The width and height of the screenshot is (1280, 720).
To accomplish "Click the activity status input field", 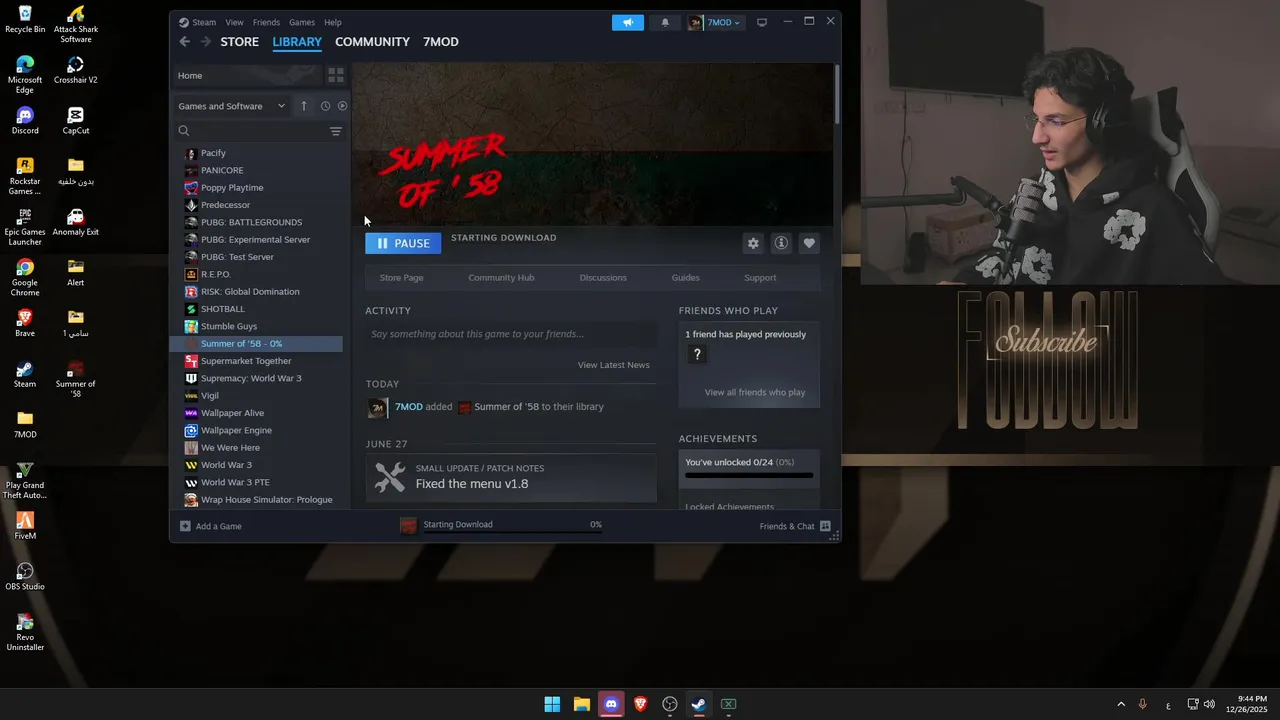I will pyautogui.click(x=511, y=334).
